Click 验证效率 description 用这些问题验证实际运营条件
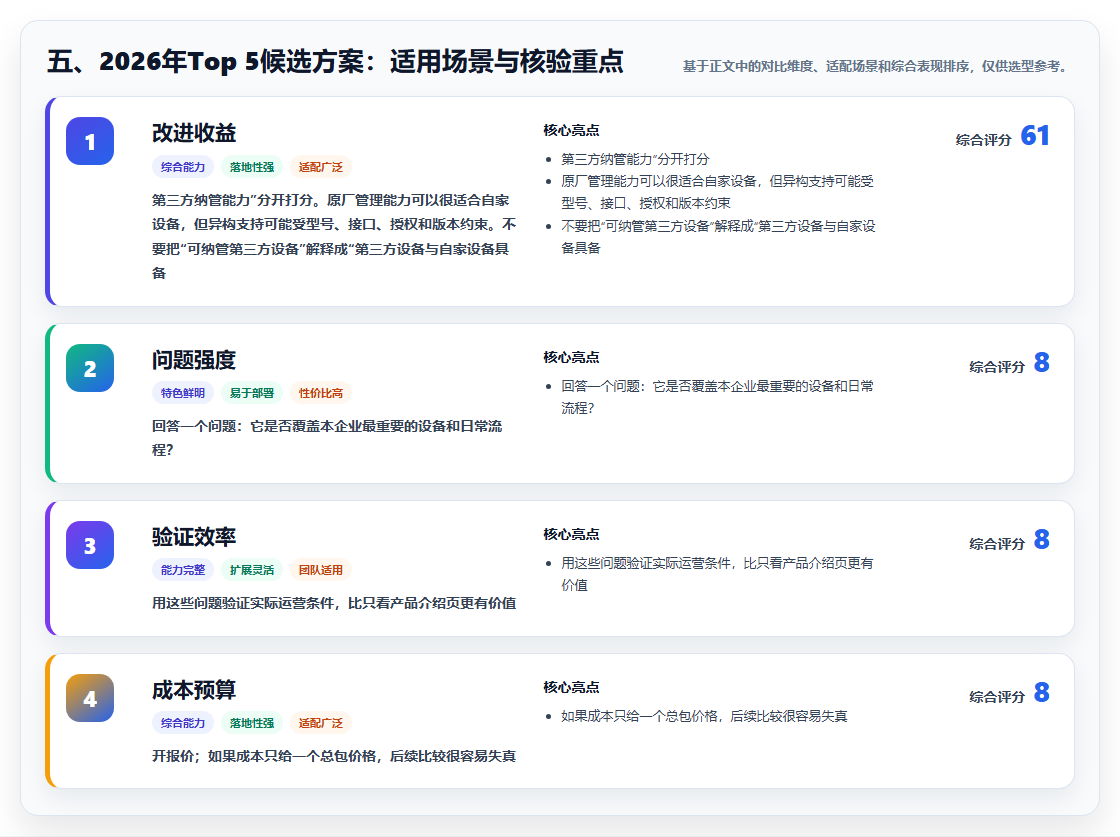This screenshot has height=837, width=1120. (x=334, y=603)
